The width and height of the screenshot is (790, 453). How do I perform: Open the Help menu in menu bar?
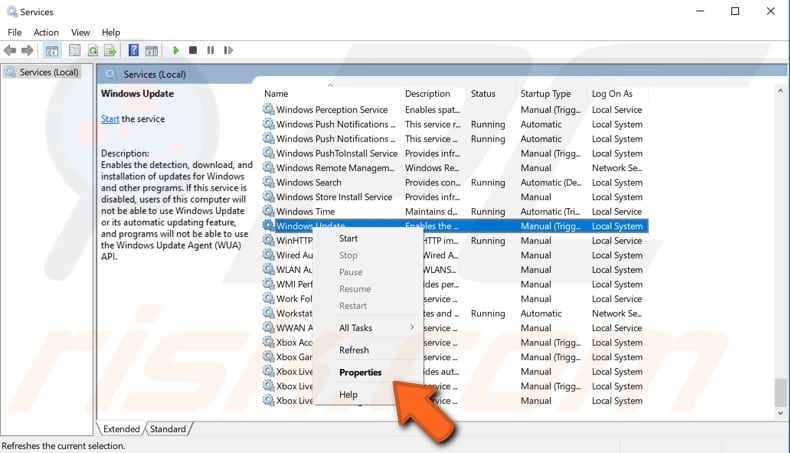point(111,32)
